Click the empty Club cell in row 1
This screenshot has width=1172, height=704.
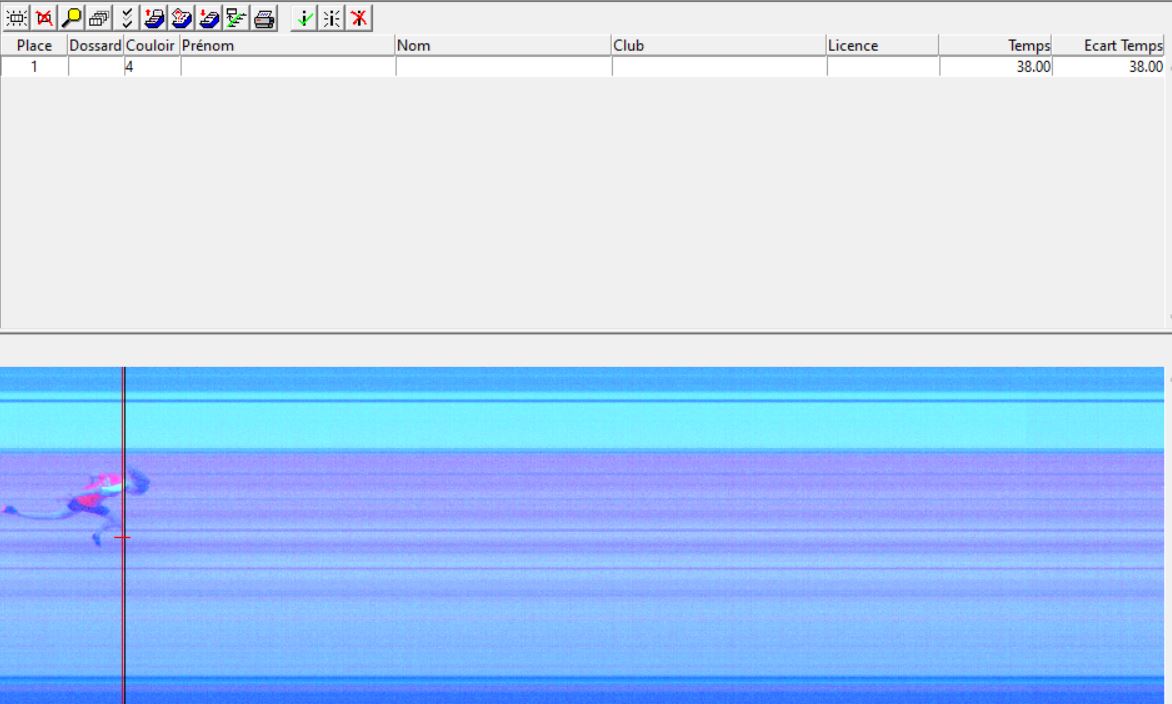point(720,67)
